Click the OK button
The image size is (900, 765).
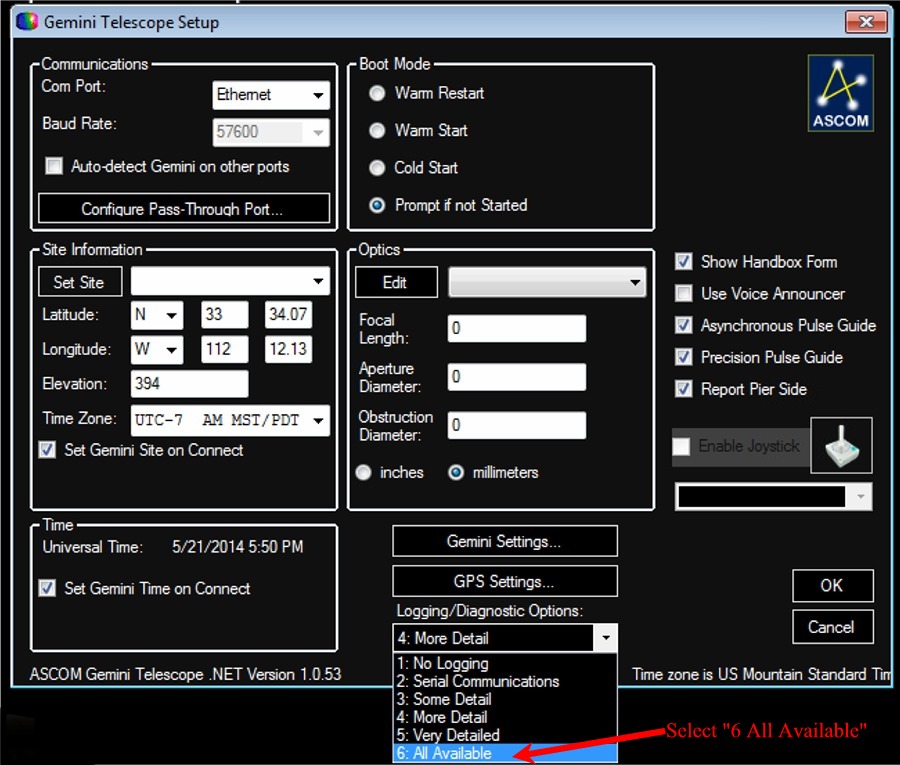(833, 585)
